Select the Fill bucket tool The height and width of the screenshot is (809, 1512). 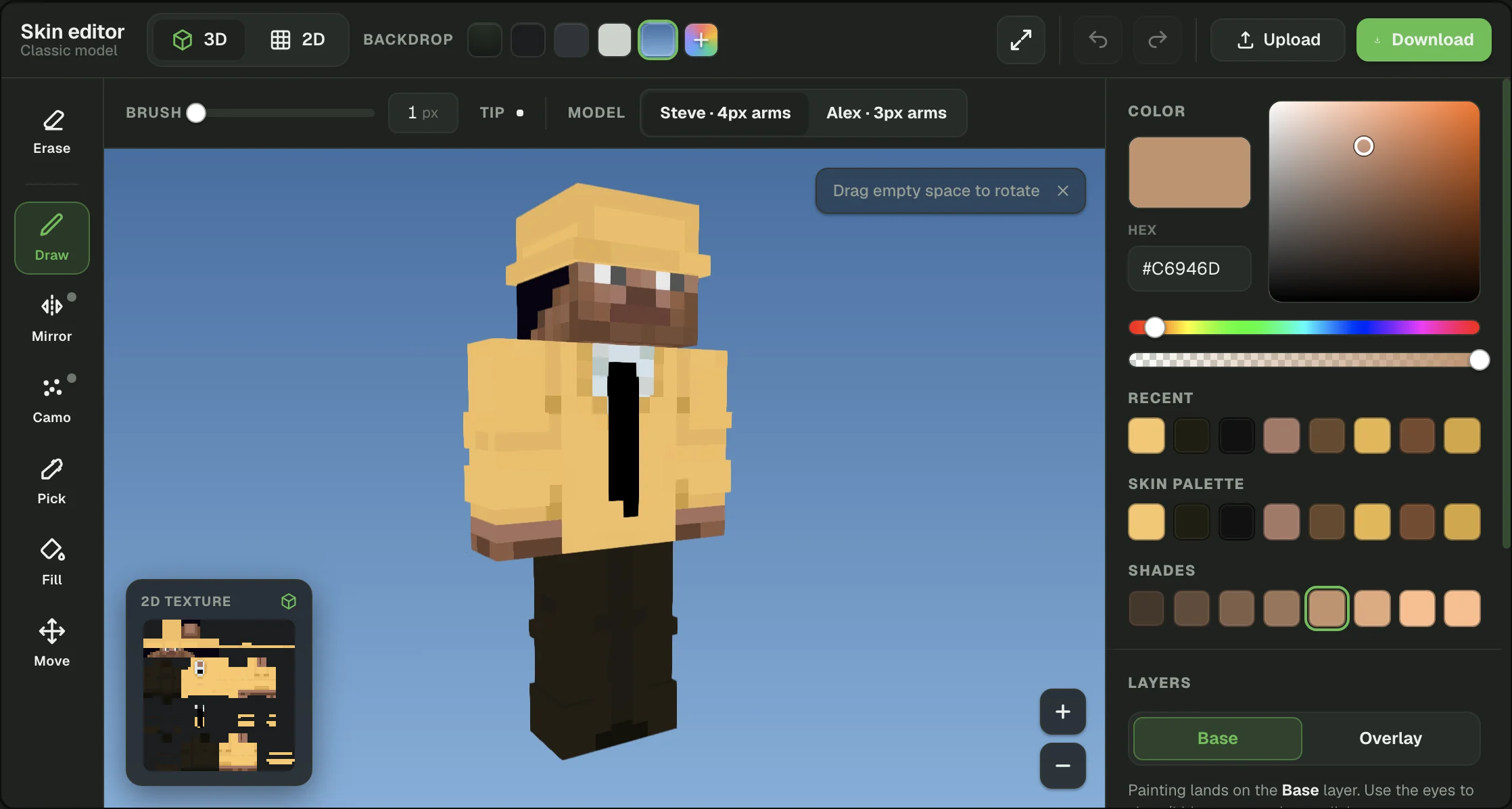52,562
